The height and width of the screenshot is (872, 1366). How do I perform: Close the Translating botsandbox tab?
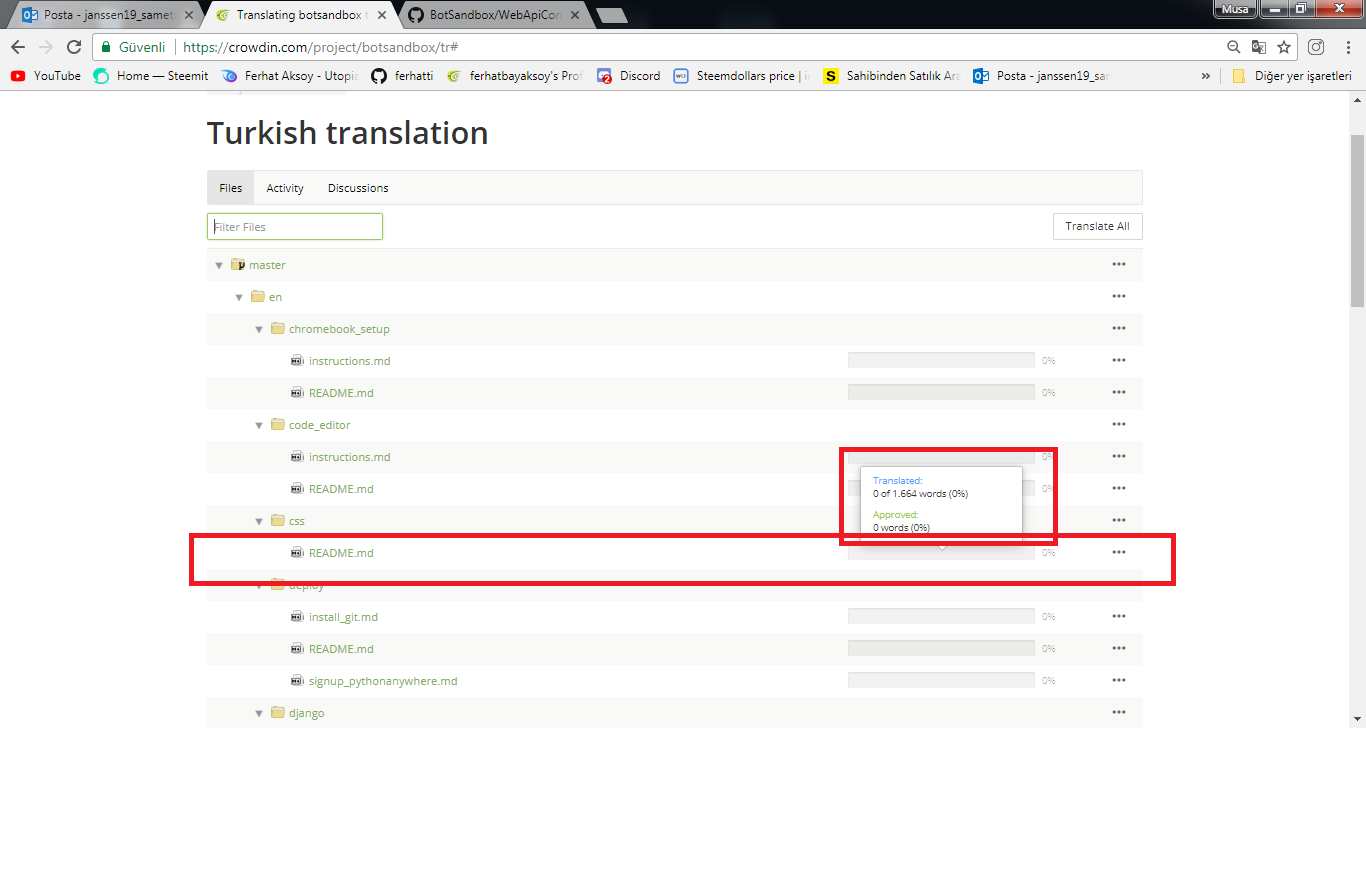(381, 15)
